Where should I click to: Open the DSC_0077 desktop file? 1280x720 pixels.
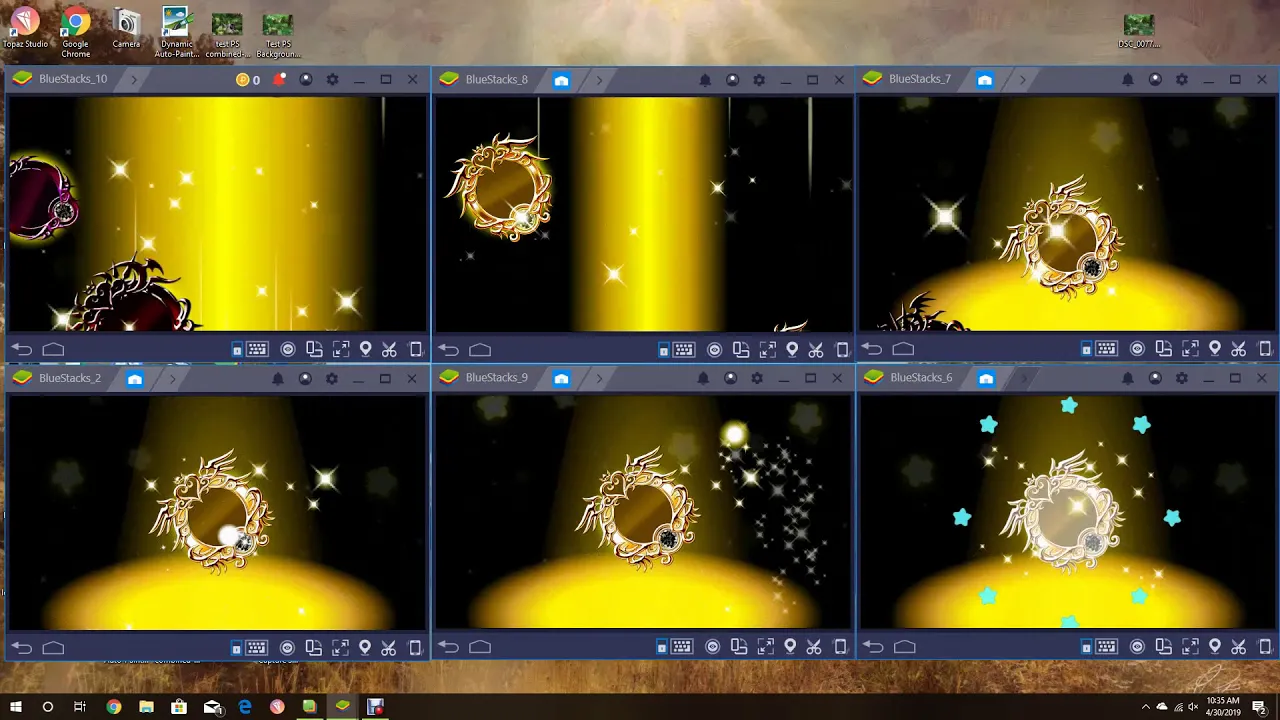click(x=1139, y=30)
